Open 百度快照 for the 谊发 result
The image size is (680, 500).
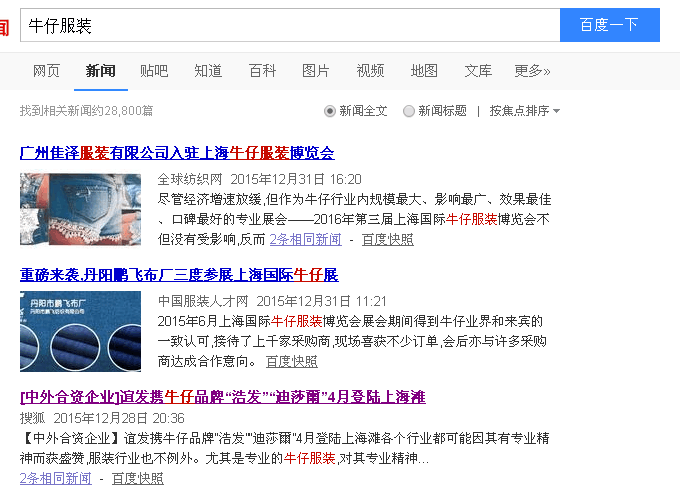(138, 478)
